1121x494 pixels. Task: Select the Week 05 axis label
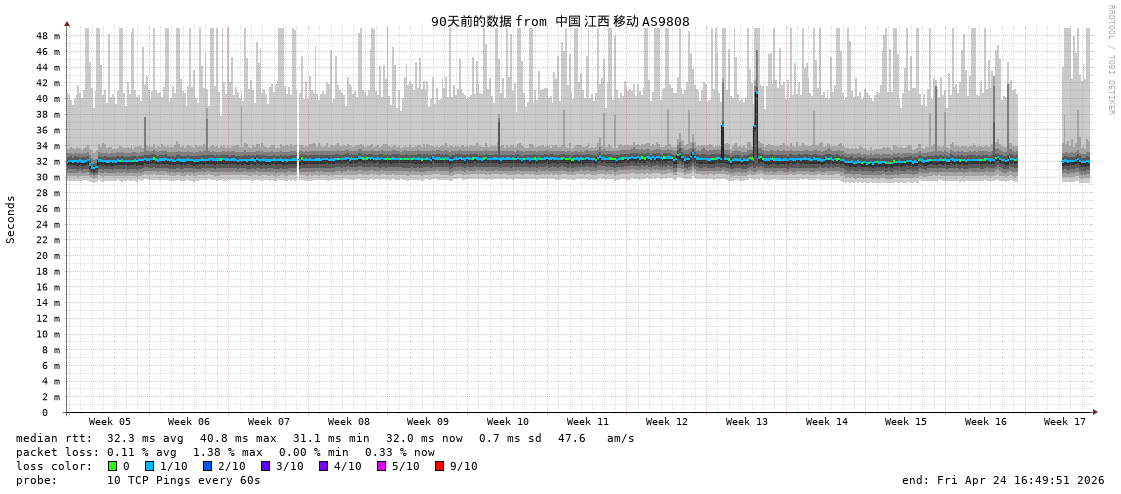[110, 422]
